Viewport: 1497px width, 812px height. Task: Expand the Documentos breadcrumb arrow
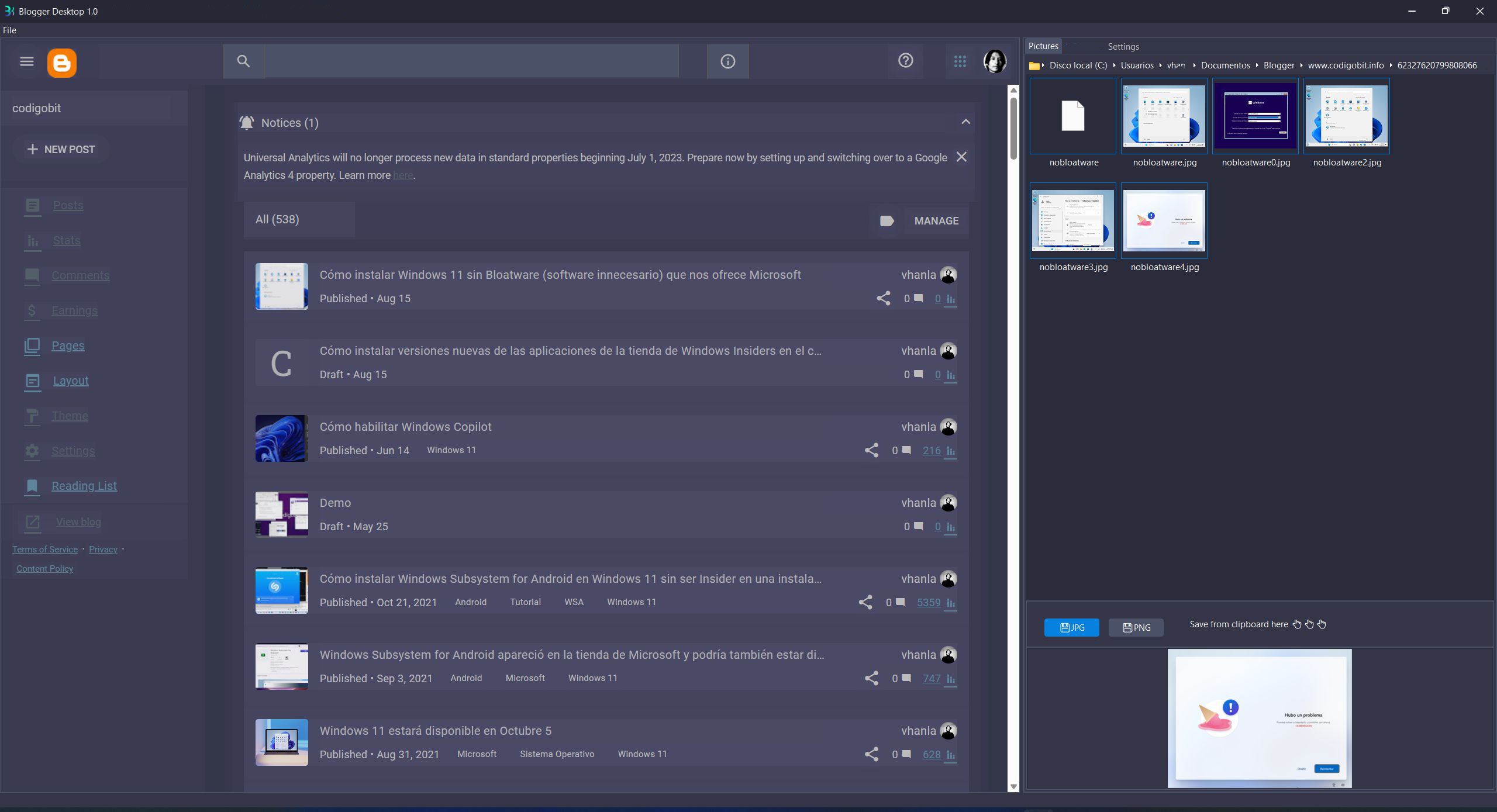pos(1257,65)
